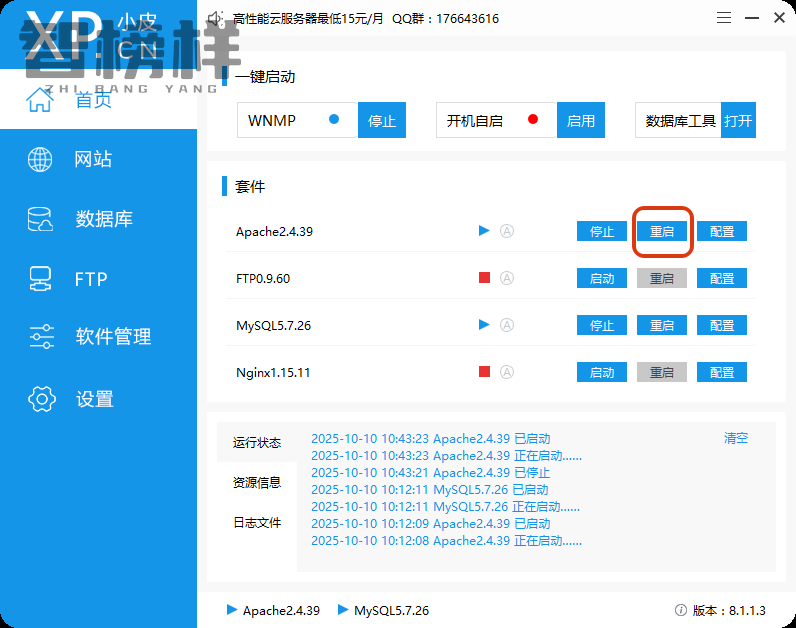Open the 数据库 section in sidebar
Viewport: 796px width, 628px height.
[x=98, y=219]
